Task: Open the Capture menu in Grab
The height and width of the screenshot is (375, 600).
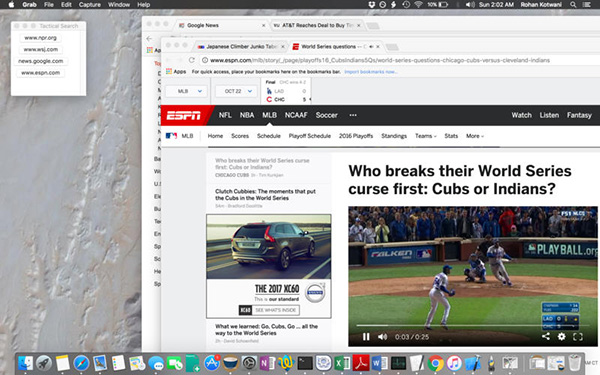Action: pyautogui.click(x=90, y=5)
